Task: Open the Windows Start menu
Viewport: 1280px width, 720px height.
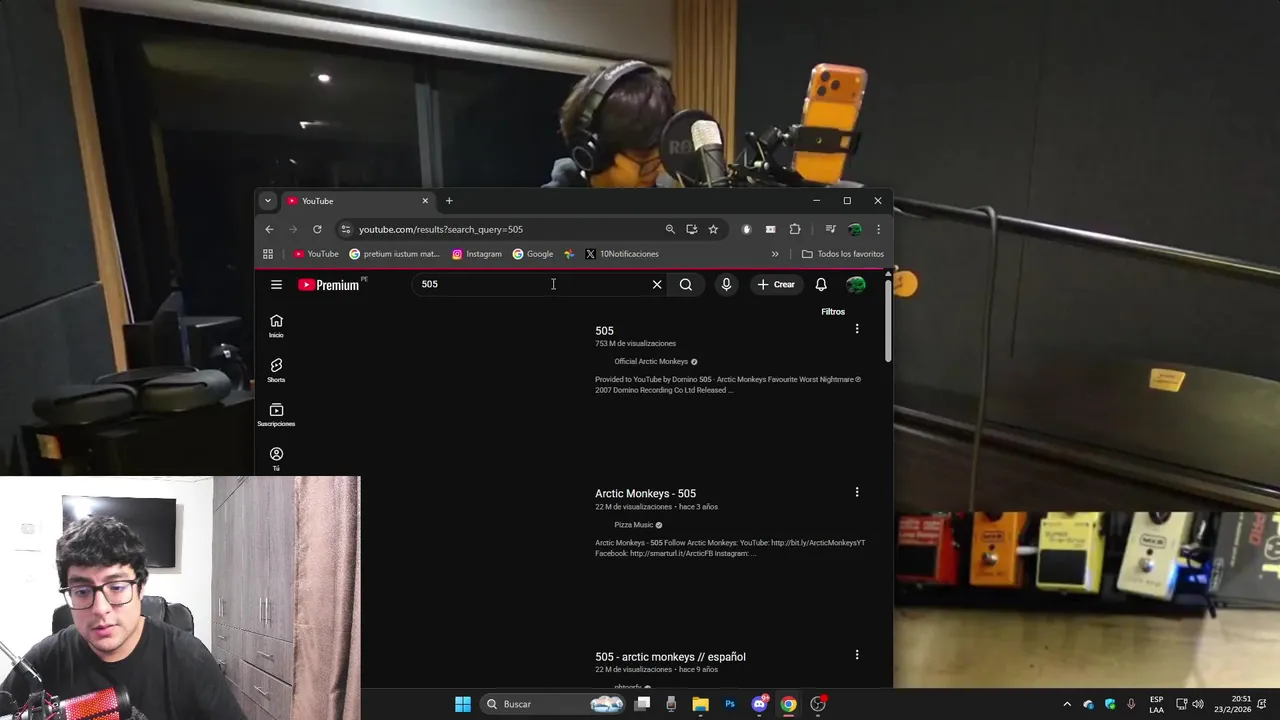Action: click(x=462, y=704)
